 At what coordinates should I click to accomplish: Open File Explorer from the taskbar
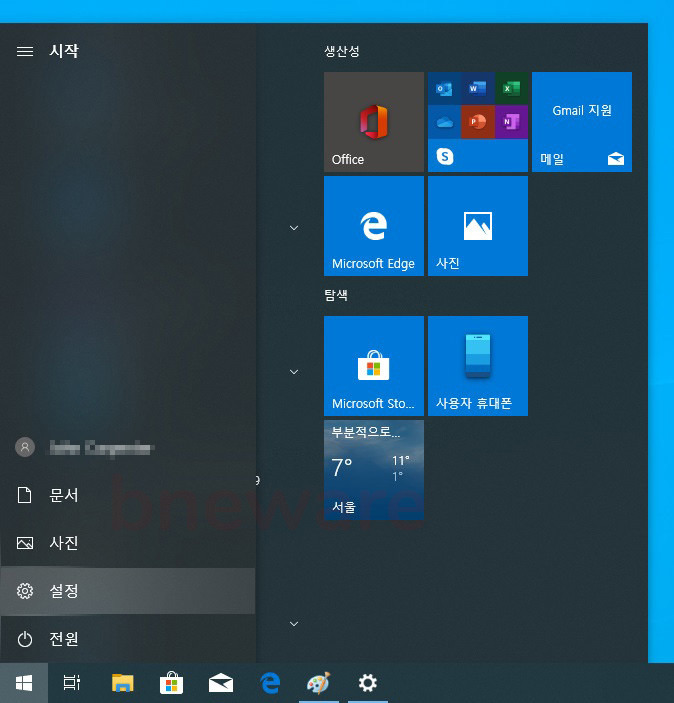122,683
